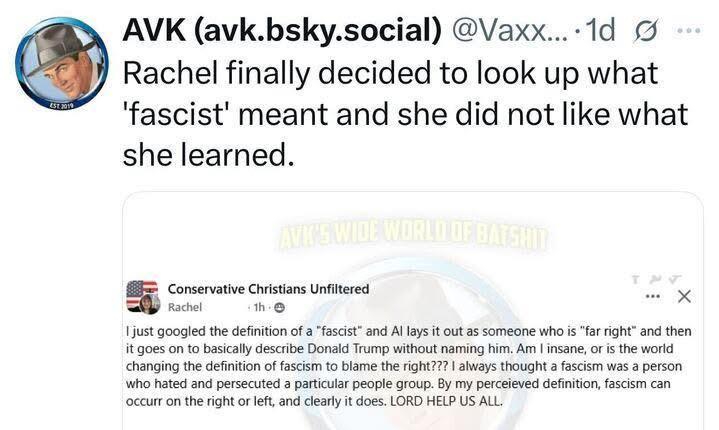Screen dimensions: 719x430
Task: Click Rachel's small profile picture overlay
Action: tap(147, 304)
